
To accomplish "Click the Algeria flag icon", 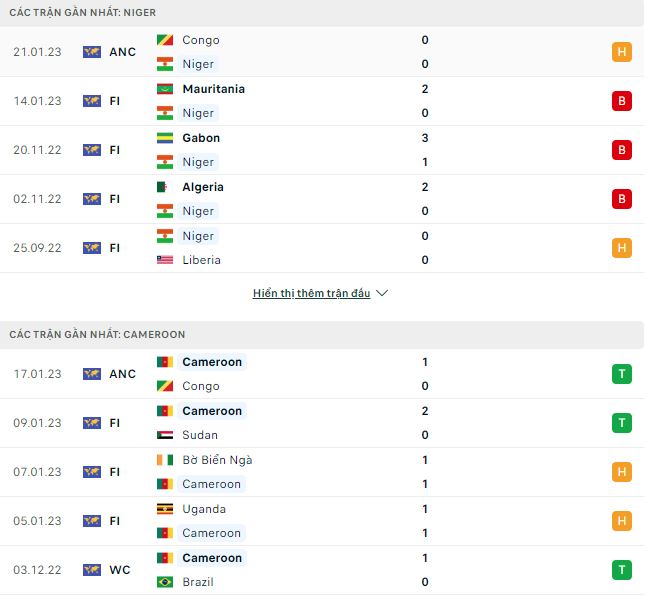I will click(165, 187).
